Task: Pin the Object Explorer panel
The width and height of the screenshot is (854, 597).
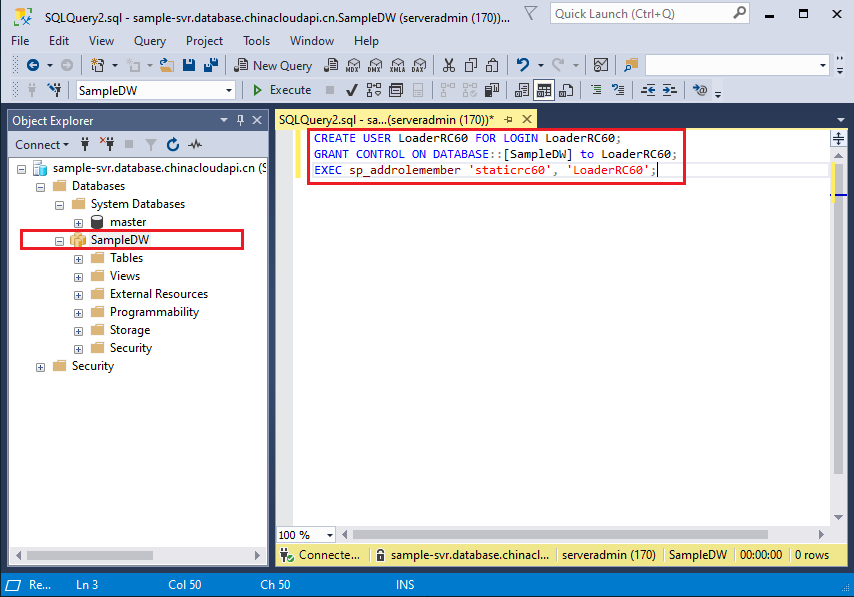Action: point(240,120)
